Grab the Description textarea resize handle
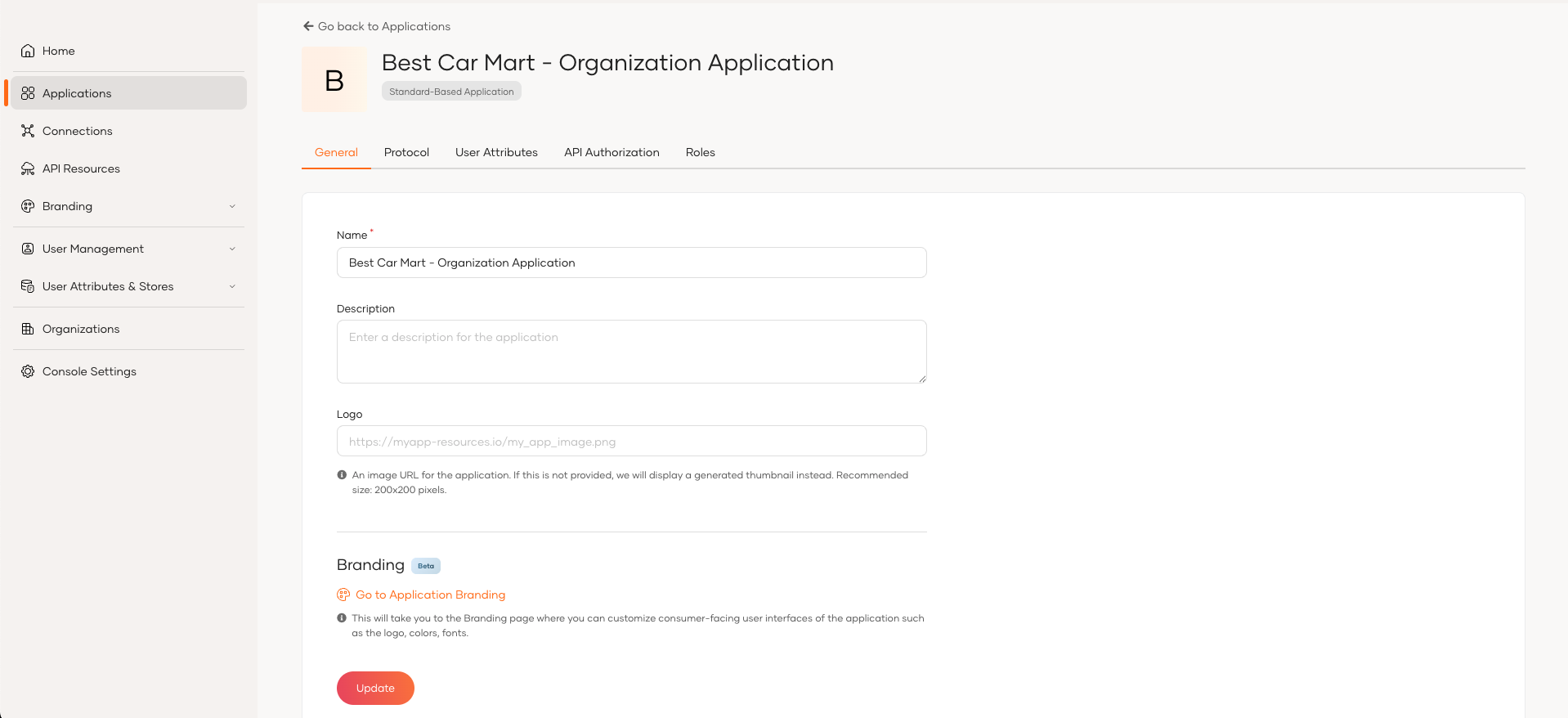 coord(922,379)
